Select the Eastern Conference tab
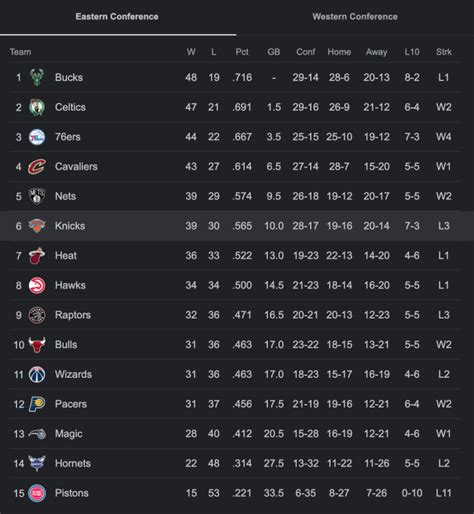Viewport: 474px width, 514px height. coord(117,17)
